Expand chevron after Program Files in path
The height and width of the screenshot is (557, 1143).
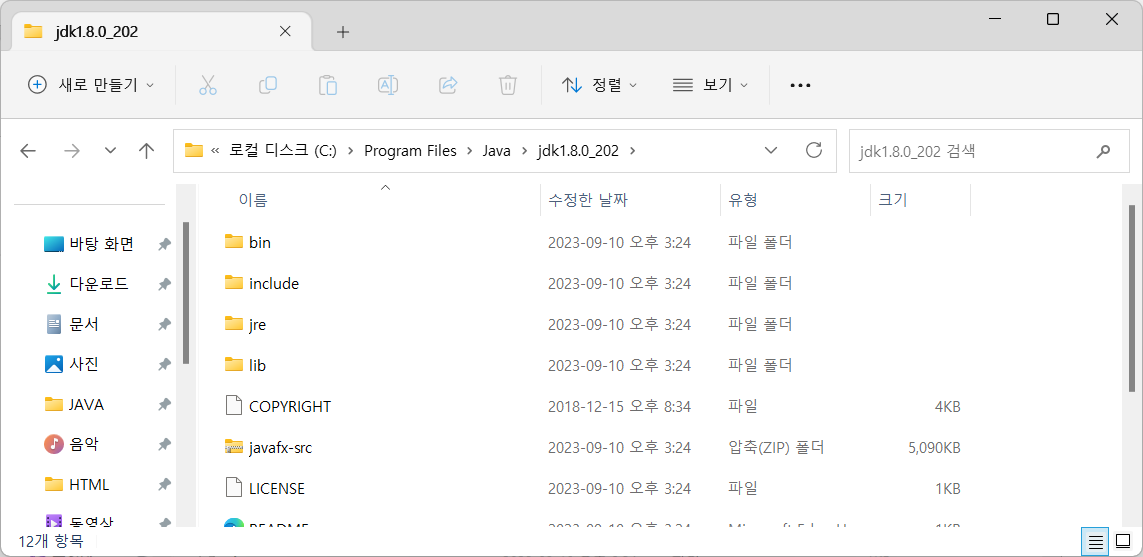469,151
